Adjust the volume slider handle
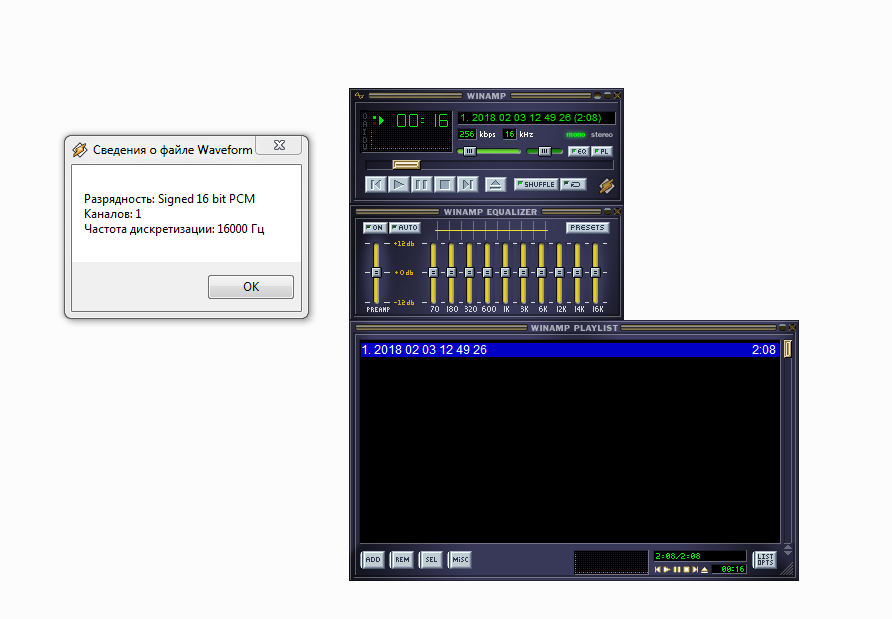892x619 pixels. [469, 151]
